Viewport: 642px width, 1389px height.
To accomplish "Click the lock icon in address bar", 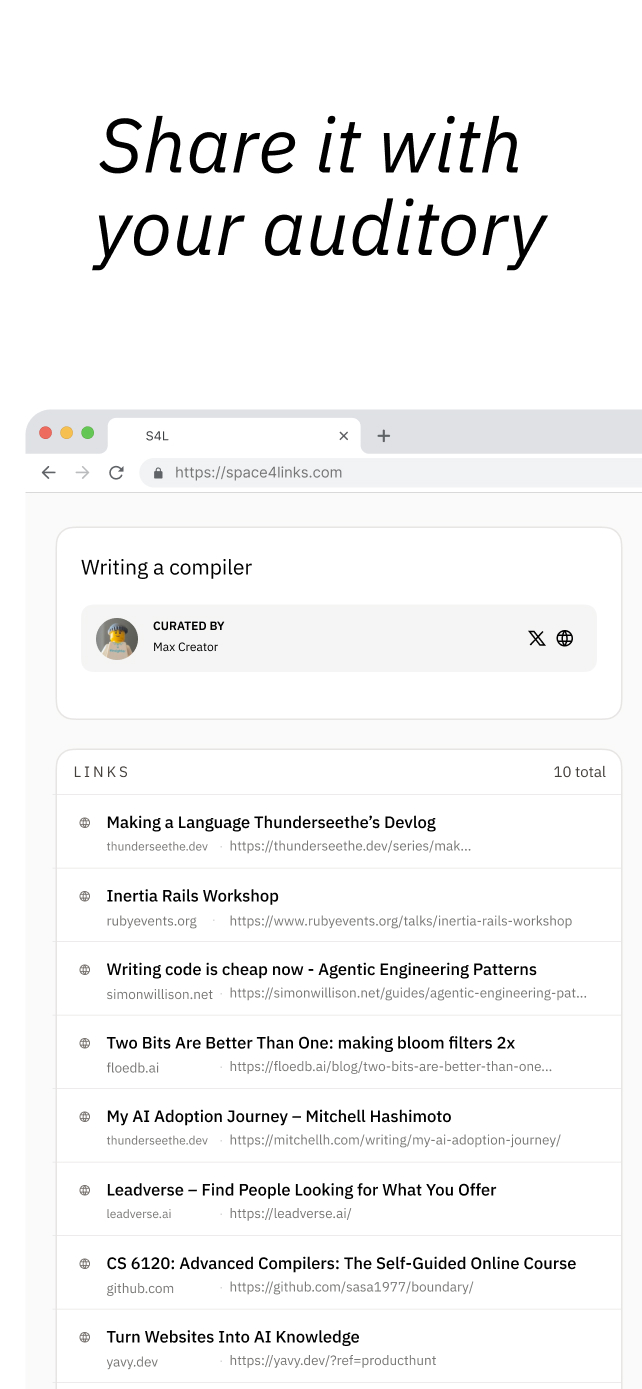I will (x=158, y=473).
